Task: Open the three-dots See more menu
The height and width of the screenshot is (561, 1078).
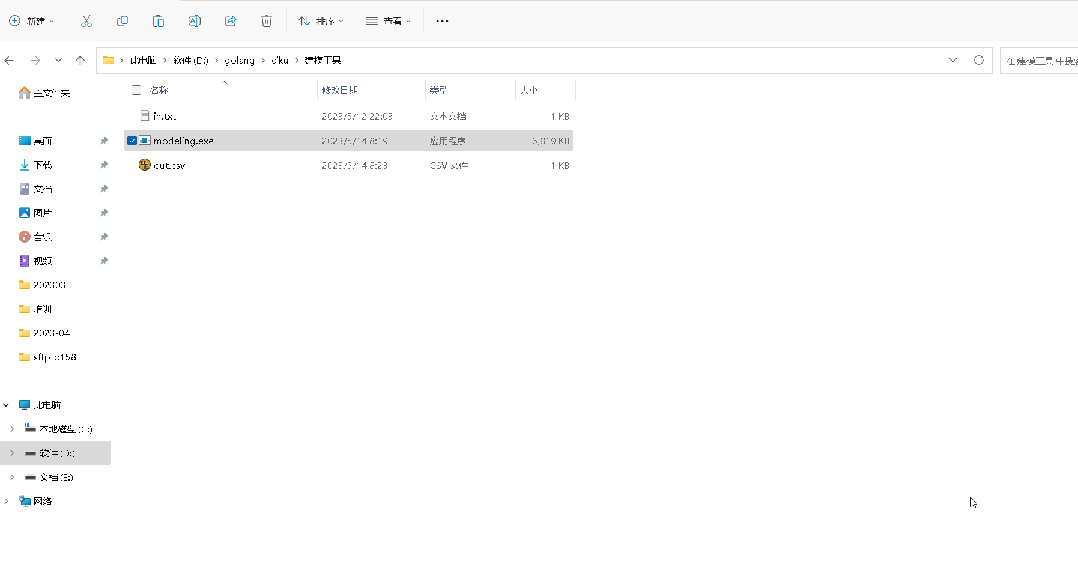Action: point(442,21)
